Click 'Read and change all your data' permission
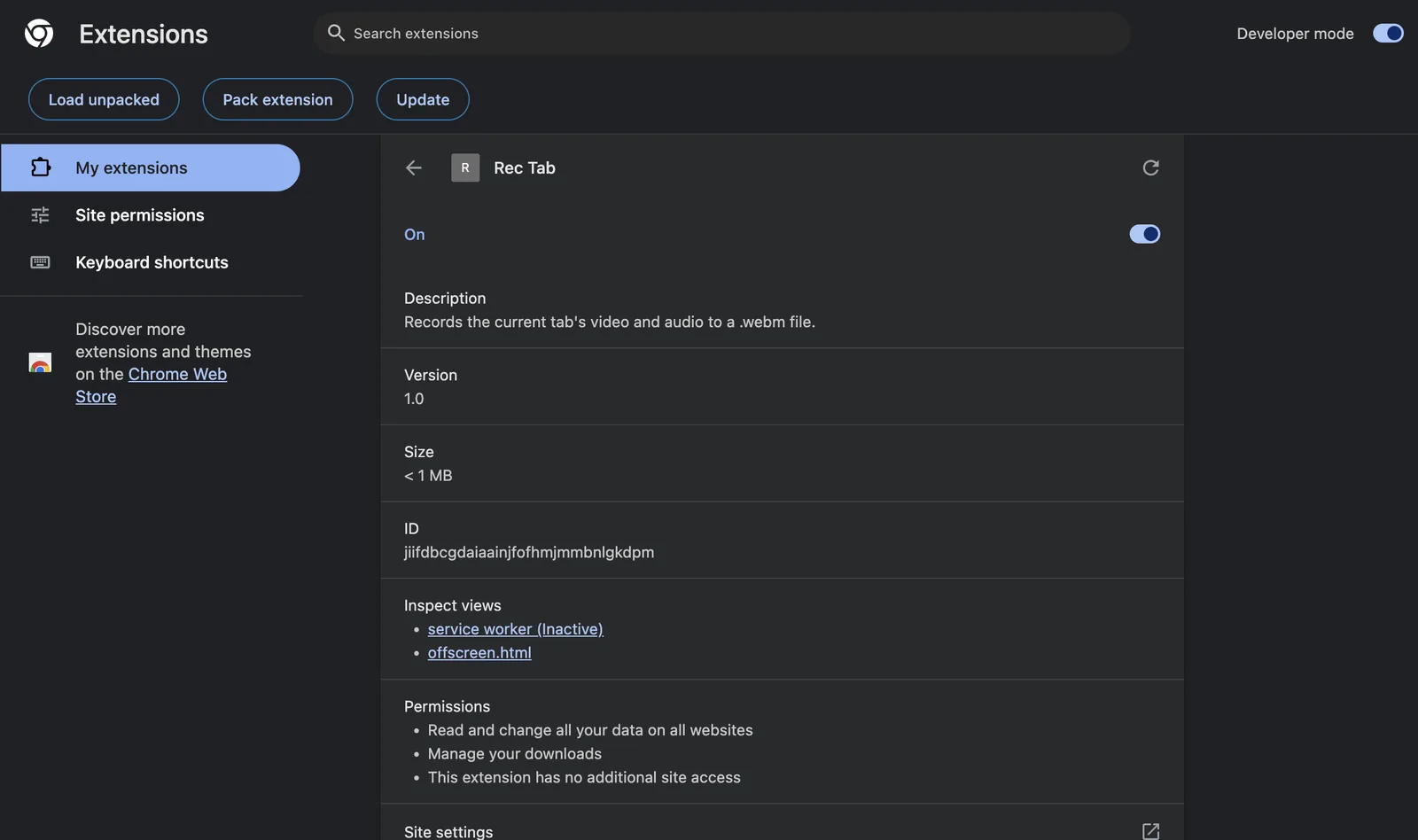This screenshot has height=840, width=1418. click(x=590, y=730)
